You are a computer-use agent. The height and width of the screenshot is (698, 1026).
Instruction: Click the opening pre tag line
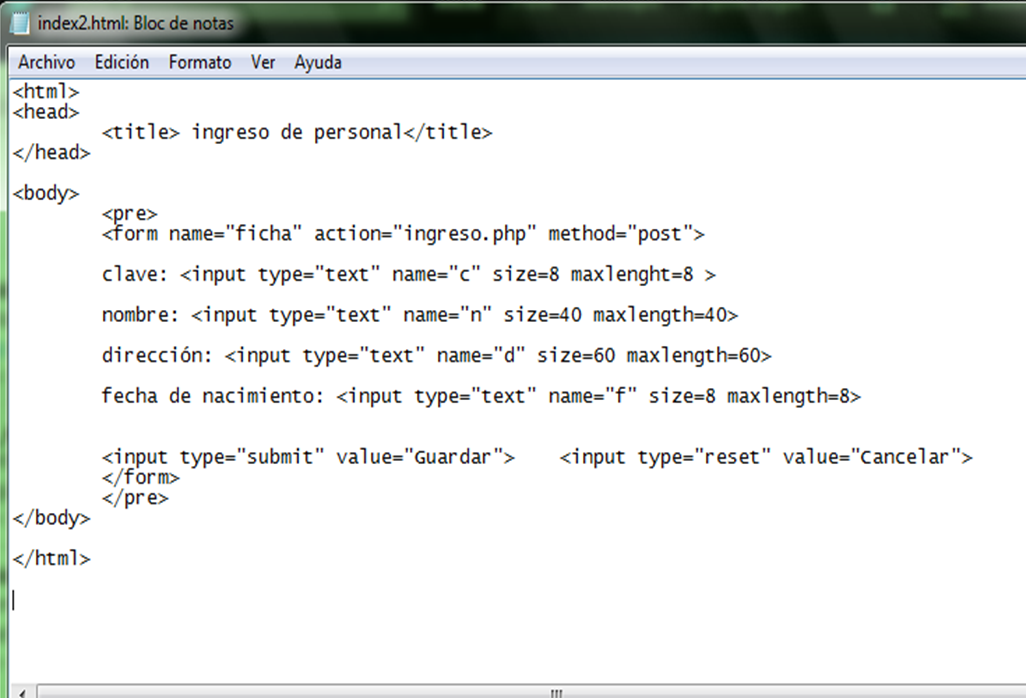[x=130, y=213]
